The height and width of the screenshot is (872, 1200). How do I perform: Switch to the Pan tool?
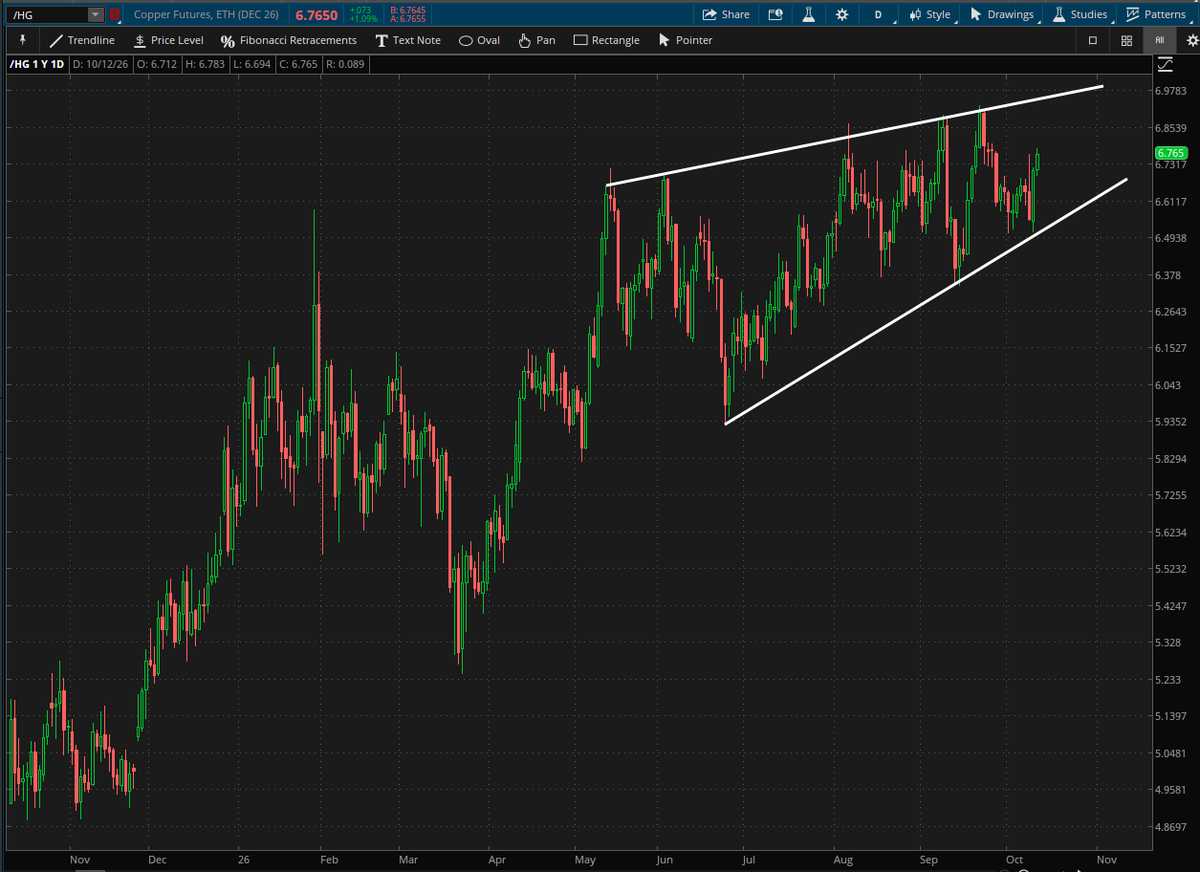tap(537, 40)
